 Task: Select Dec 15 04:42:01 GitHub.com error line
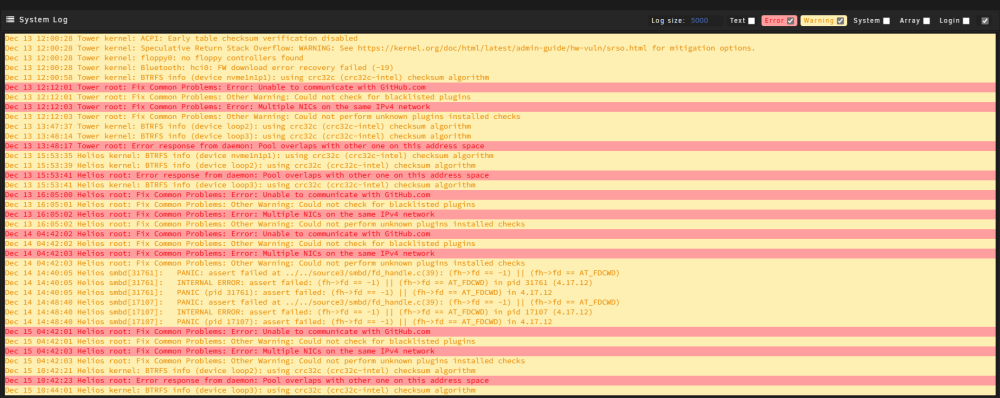point(499,332)
